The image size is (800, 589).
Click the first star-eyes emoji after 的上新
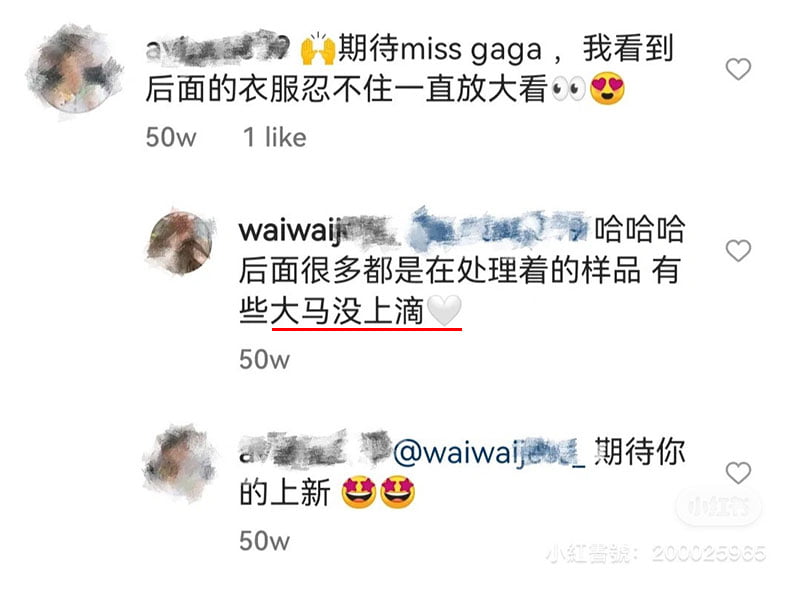tap(358, 493)
